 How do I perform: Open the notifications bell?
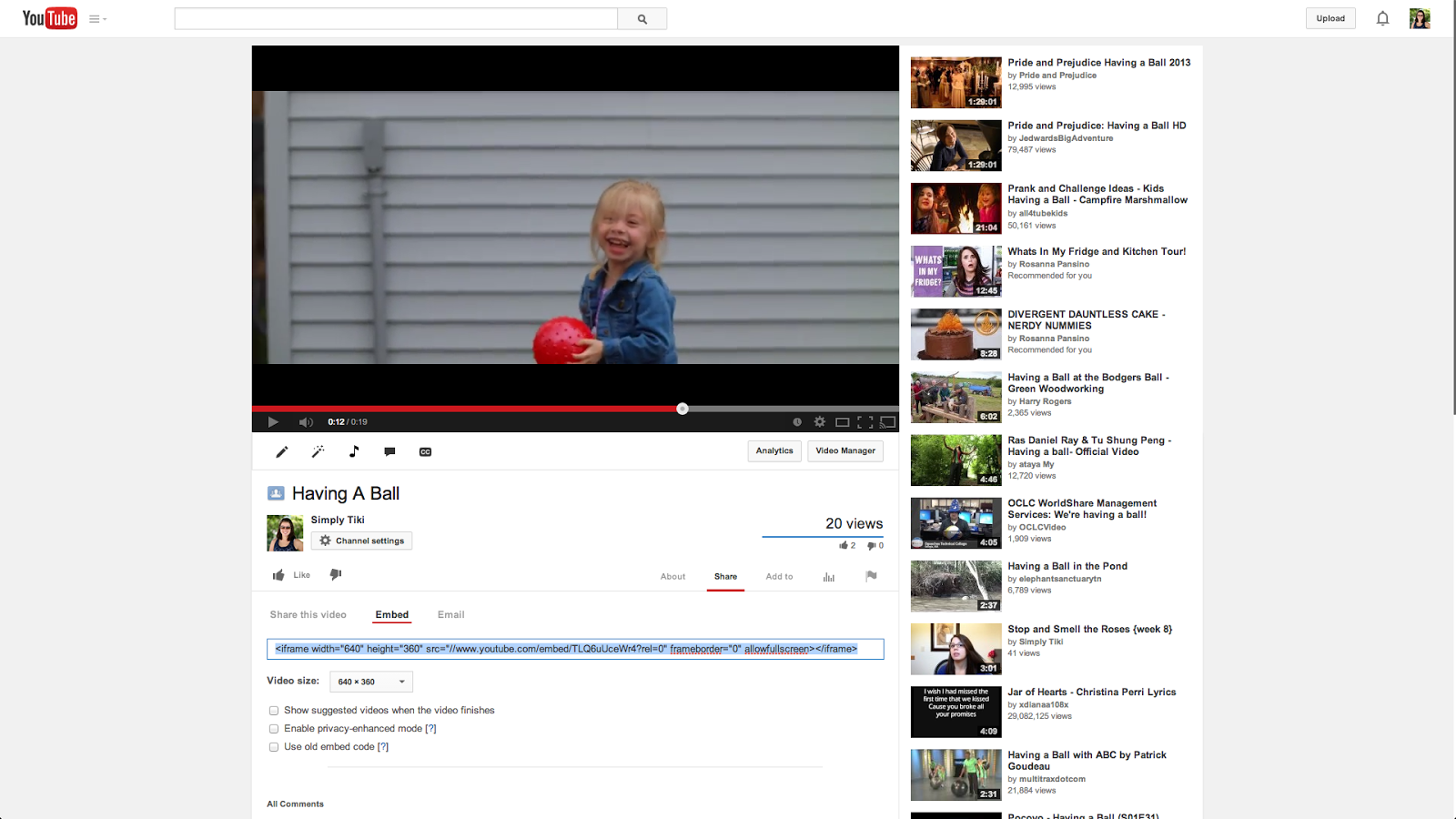click(1382, 18)
